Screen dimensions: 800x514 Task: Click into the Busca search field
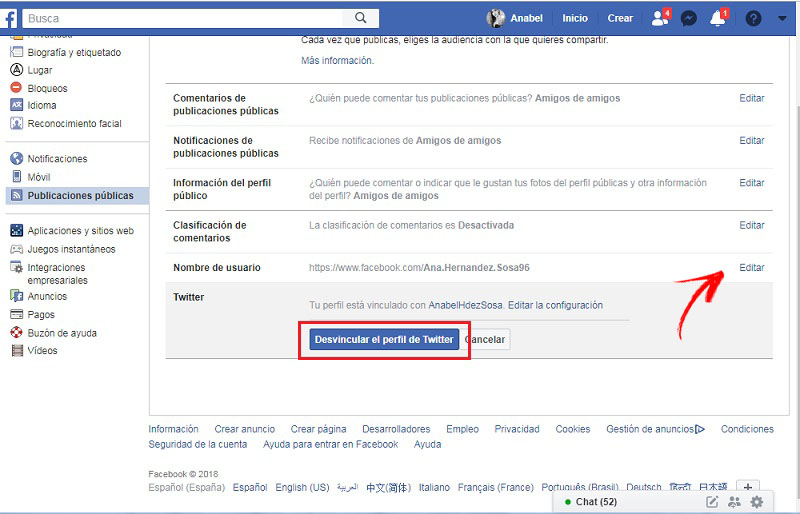pos(183,18)
